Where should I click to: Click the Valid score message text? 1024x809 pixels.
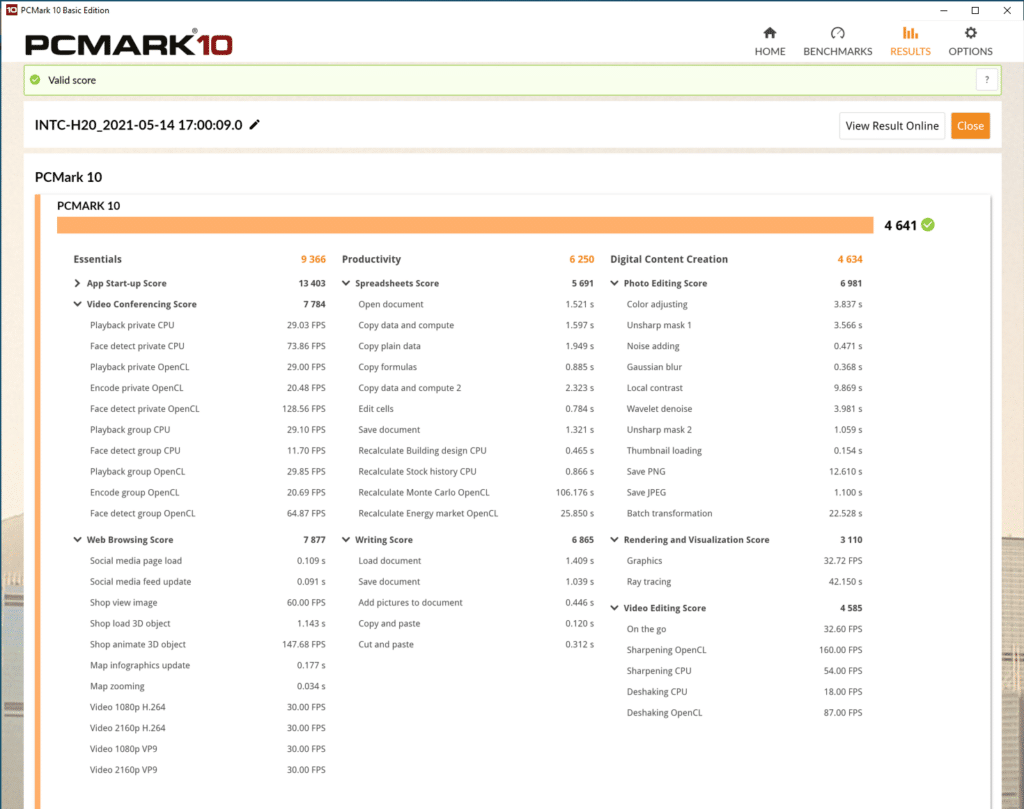(x=72, y=80)
